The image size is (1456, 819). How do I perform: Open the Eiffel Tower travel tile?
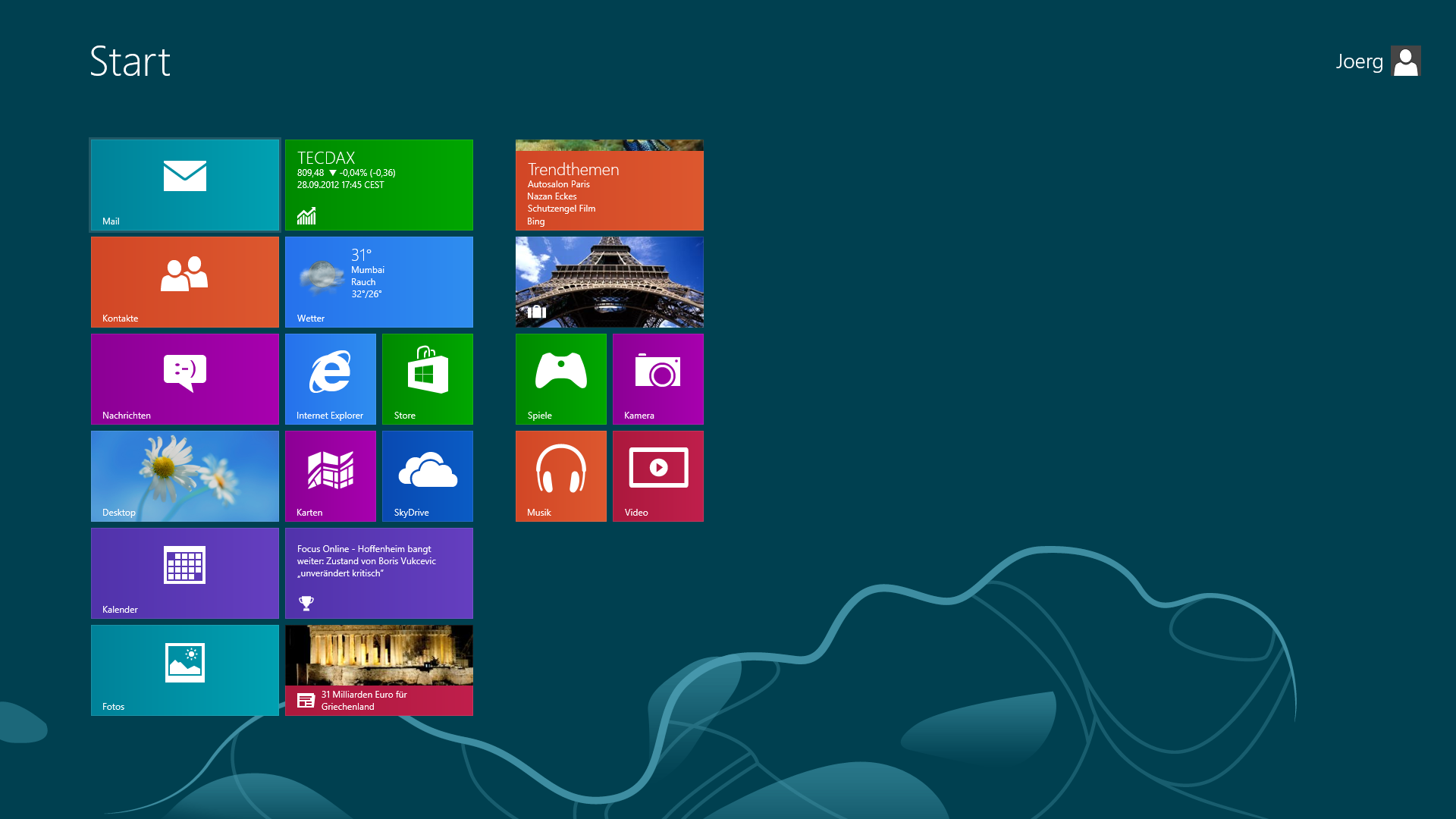tap(610, 282)
